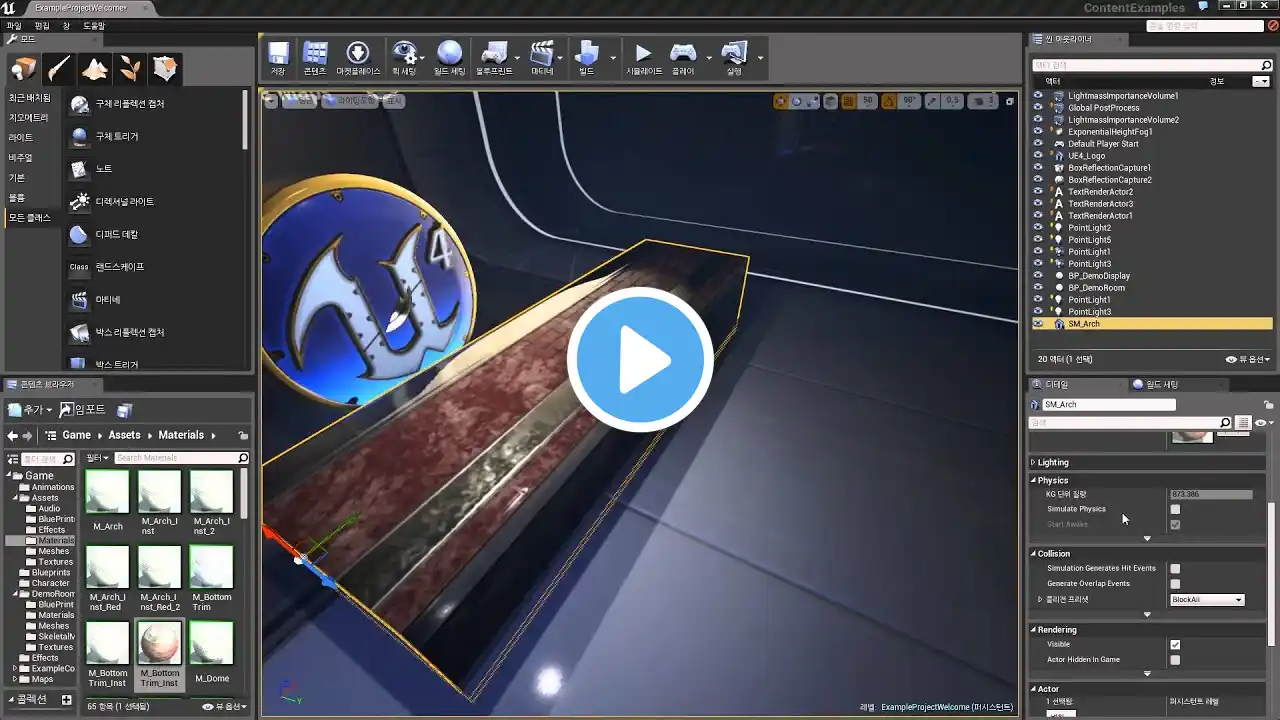Click the Simulate (시뮬레이트) arrow icon
Screen dimensions: 1280x720
(644, 55)
